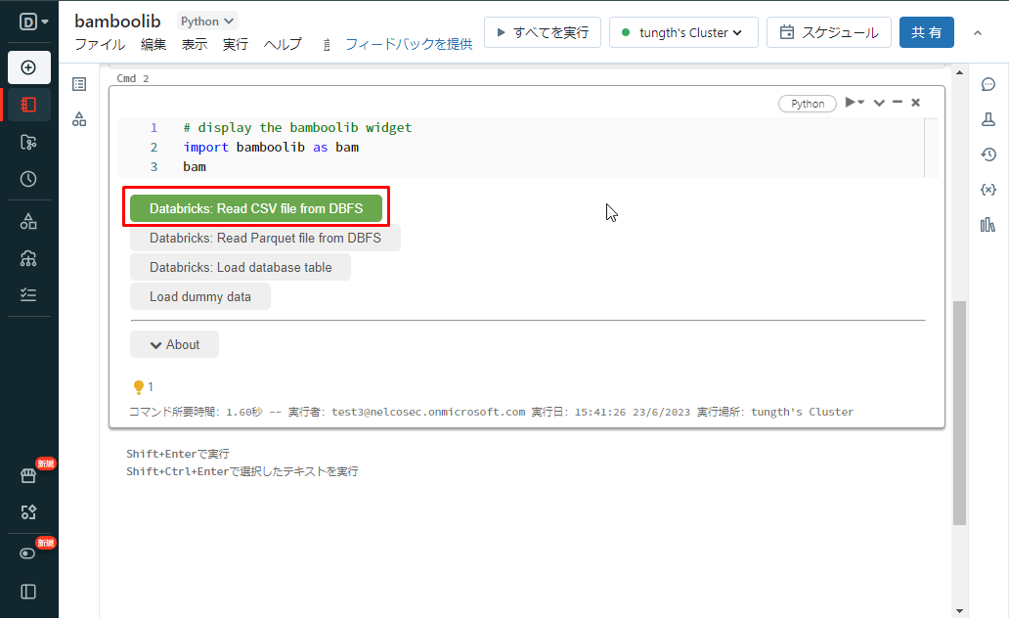
Task: Click the 共有 share button
Action: tap(926, 32)
